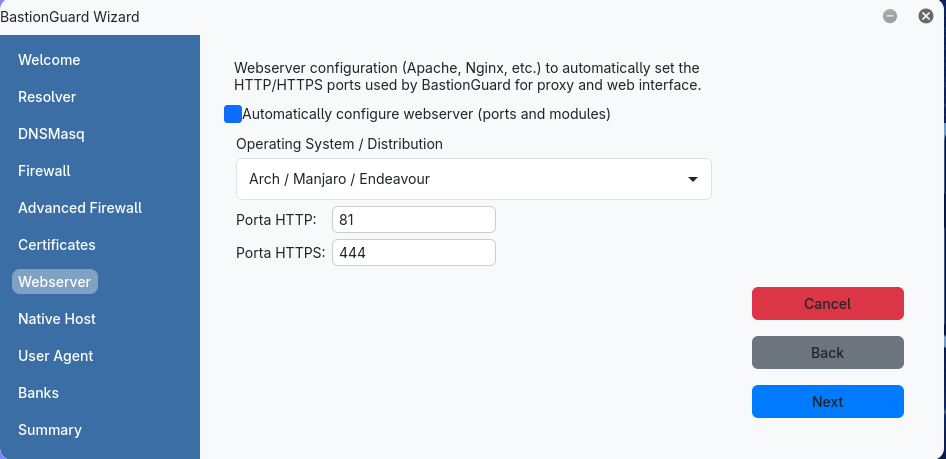Minimize the BastionGuard Wizard window
Viewport: 946px width, 459px height.
pyautogui.click(x=890, y=16)
